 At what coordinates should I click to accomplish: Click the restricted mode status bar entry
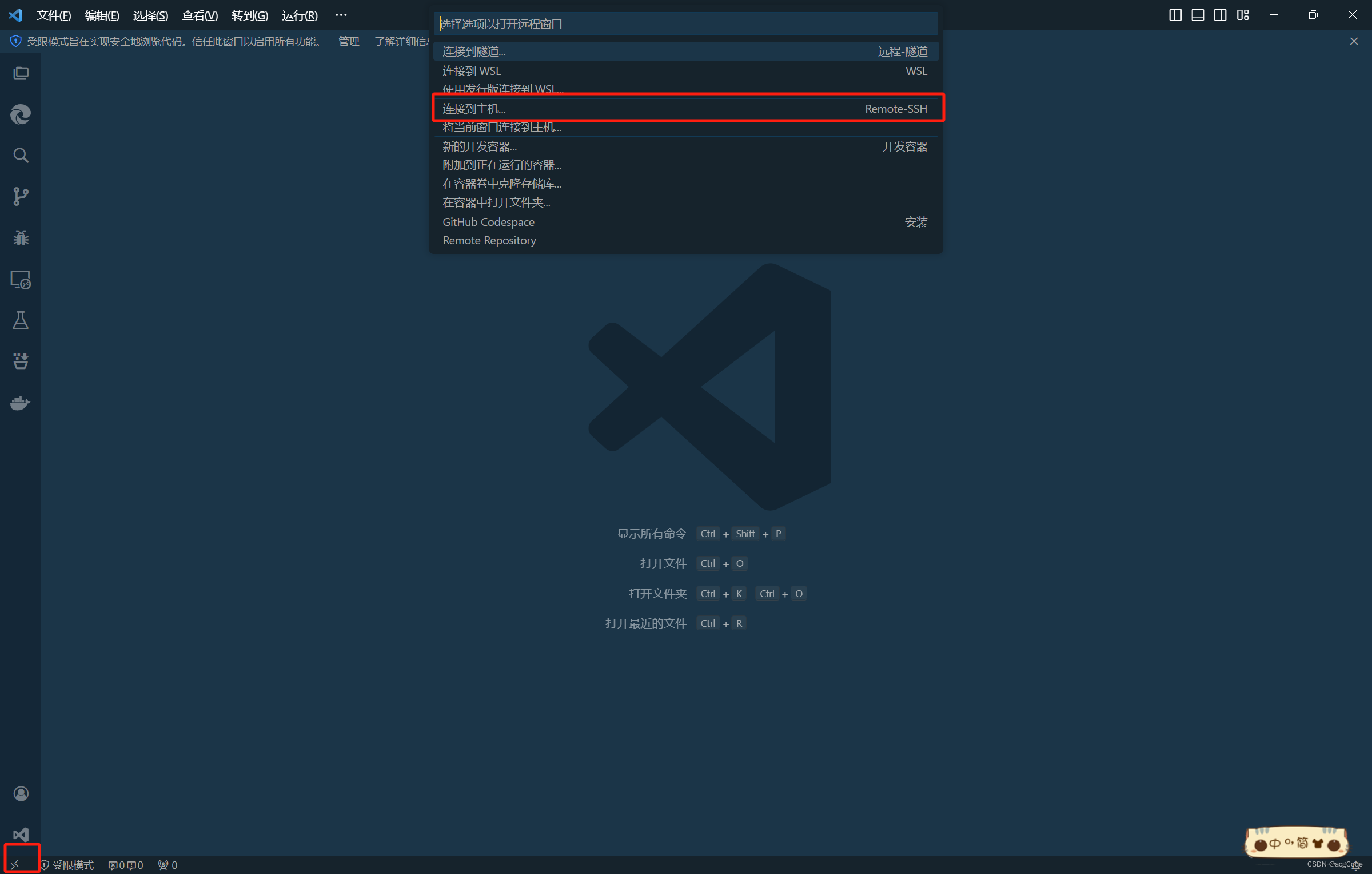pos(67,865)
